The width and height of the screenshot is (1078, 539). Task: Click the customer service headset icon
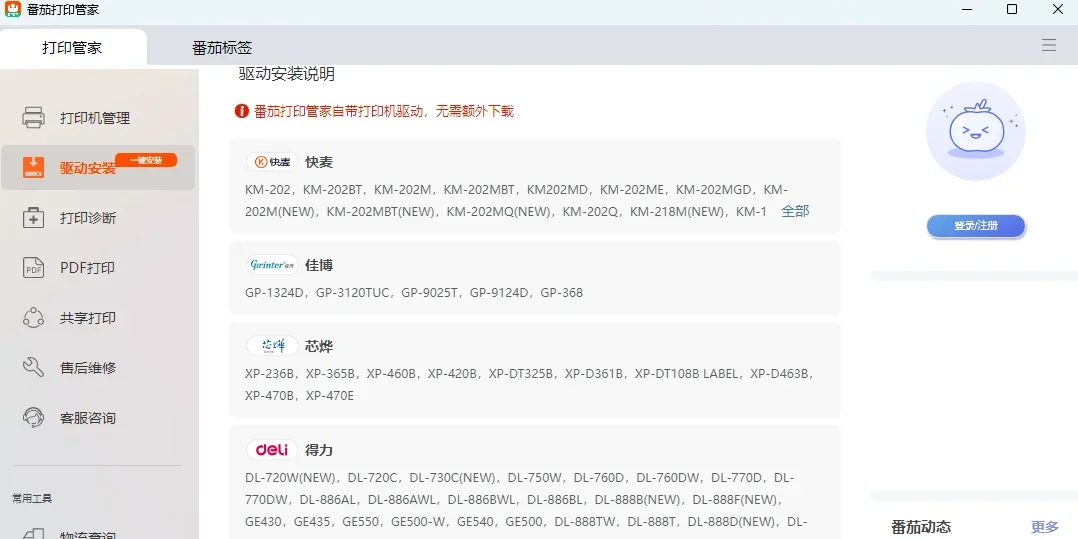[34, 418]
